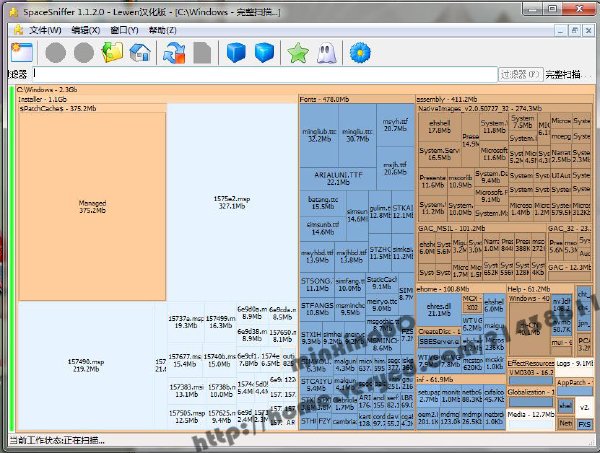600x453 pixels.
Task: Click the setupap 2.7Mb inf block
Action: pos(429,396)
